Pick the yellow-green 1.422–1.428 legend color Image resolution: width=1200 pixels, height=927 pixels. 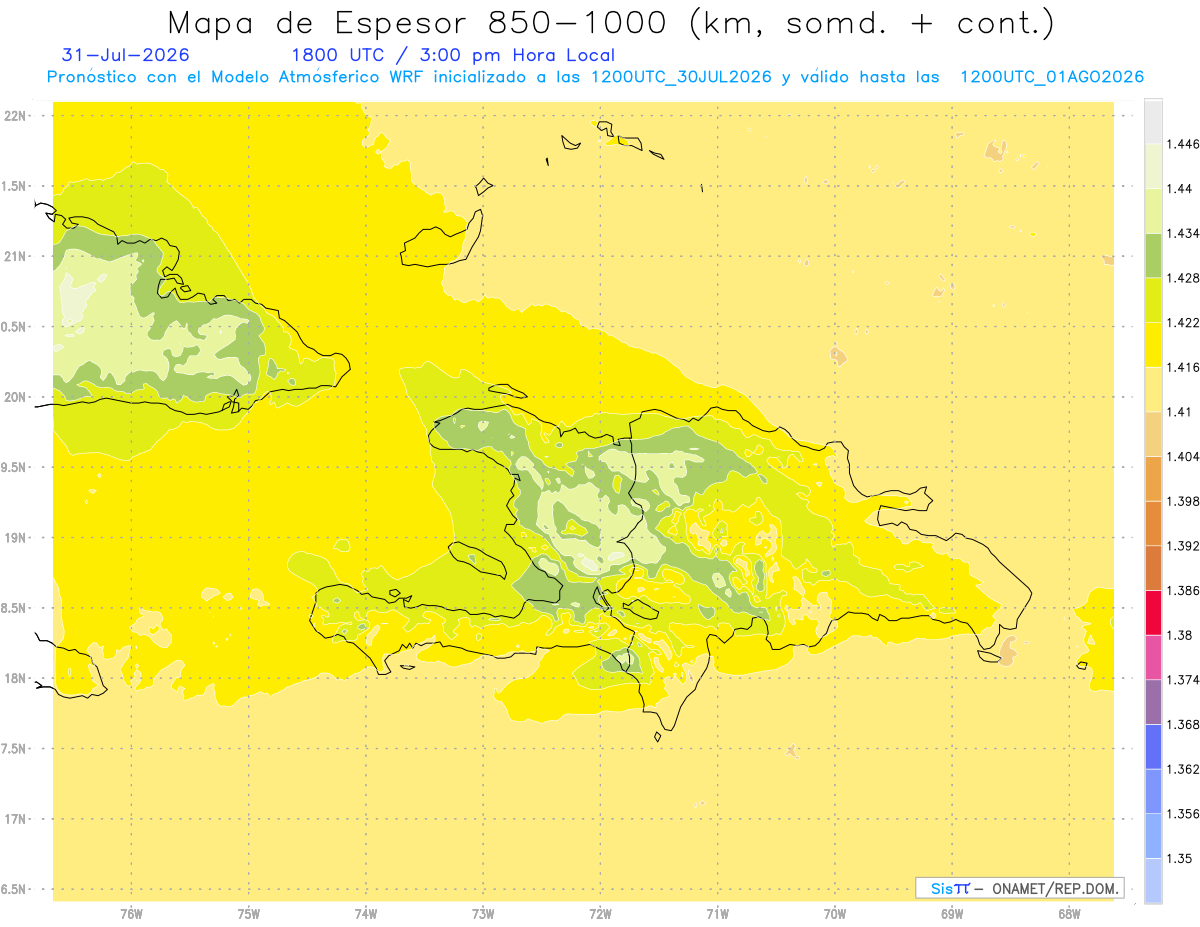coord(1153,300)
